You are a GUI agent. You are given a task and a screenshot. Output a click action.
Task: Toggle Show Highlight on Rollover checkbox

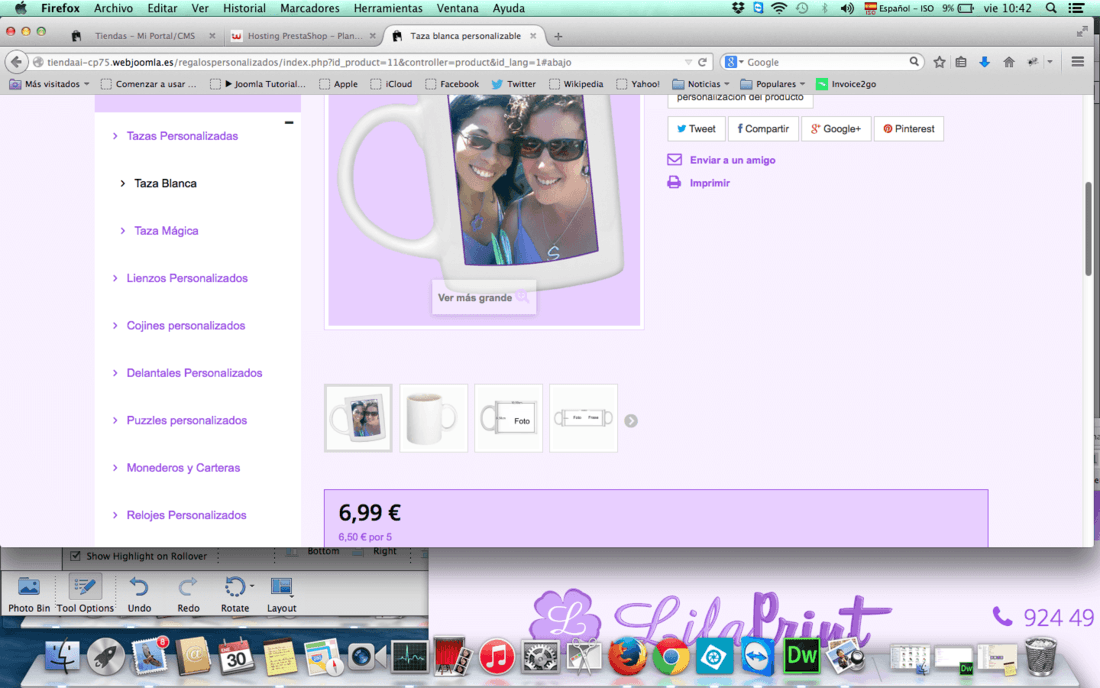coord(75,556)
